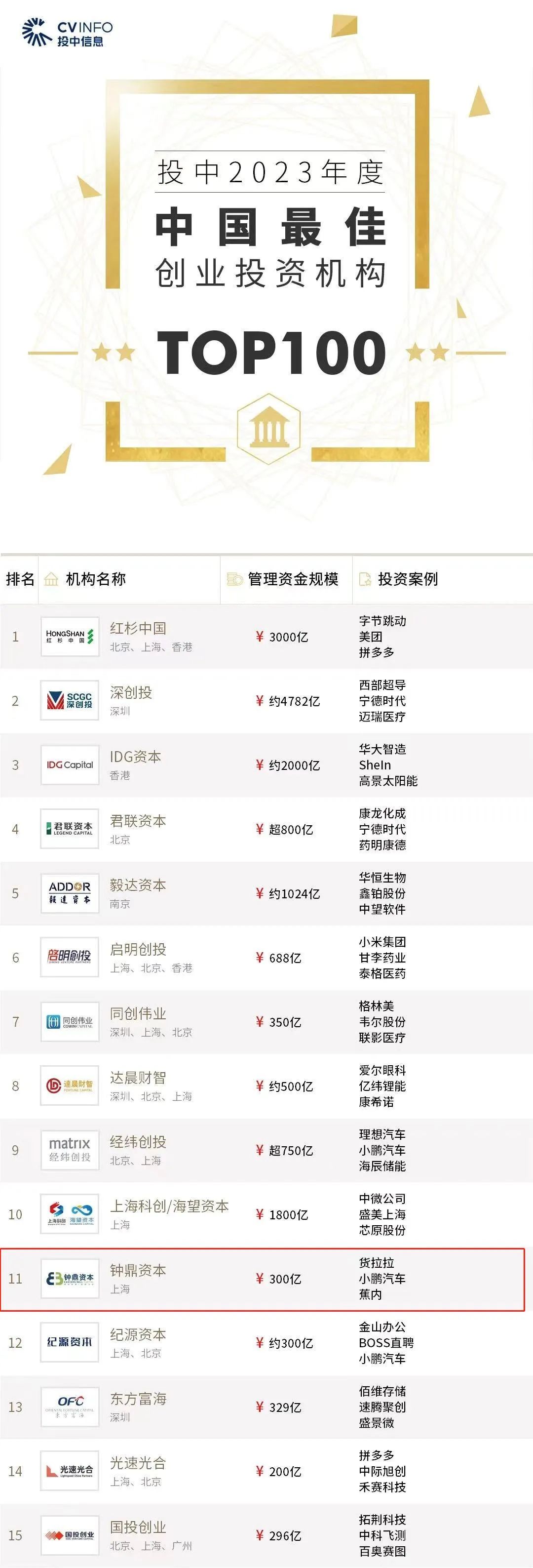Click the 约1024亿 fund size
The width and height of the screenshot is (533, 1568).
pos(295,893)
